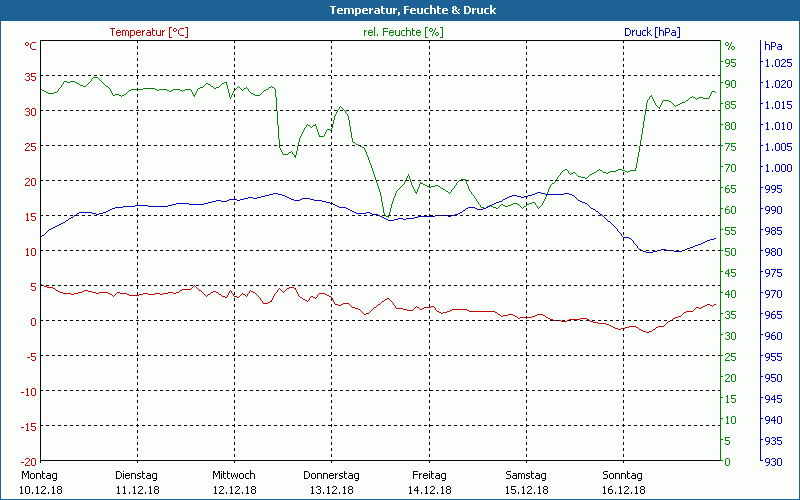Click the 'Montag' day label
Viewport: 800px width, 500px height.
pyautogui.click(x=39, y=475)
